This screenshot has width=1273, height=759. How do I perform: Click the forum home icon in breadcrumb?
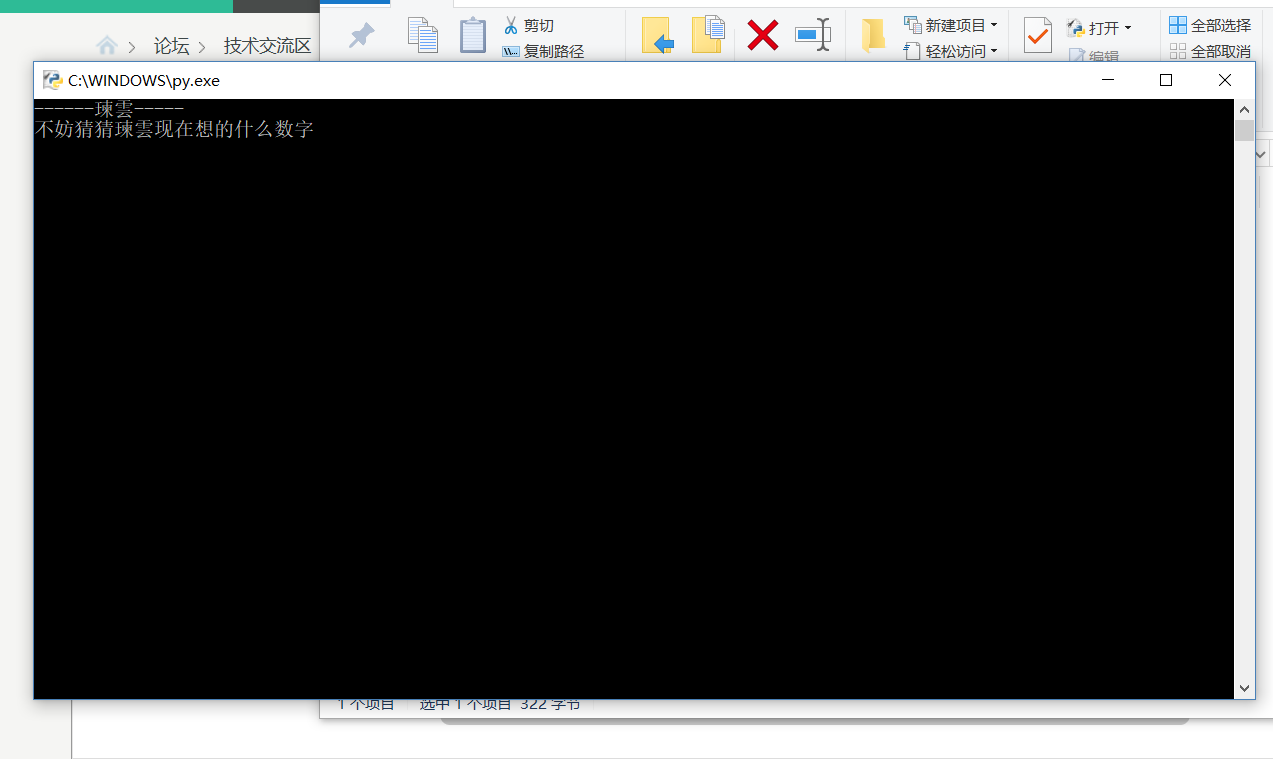(107, 46)
